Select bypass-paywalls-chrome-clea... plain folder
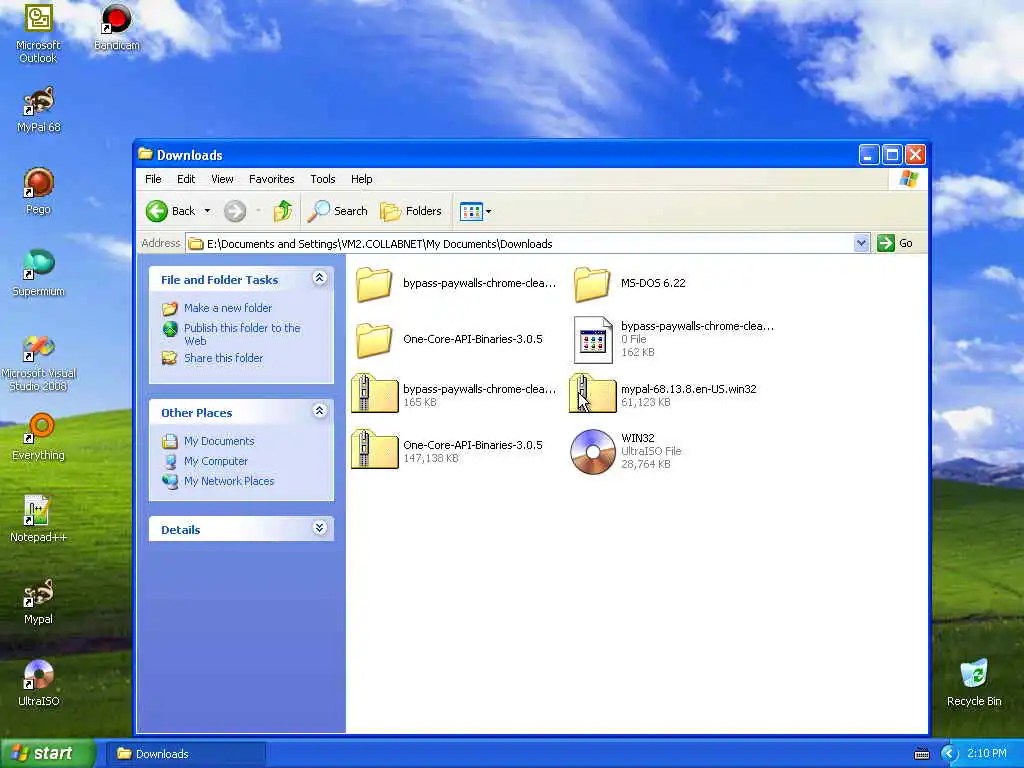The width and height of the screenshot is (1024, 768). (x=455, y=284)
